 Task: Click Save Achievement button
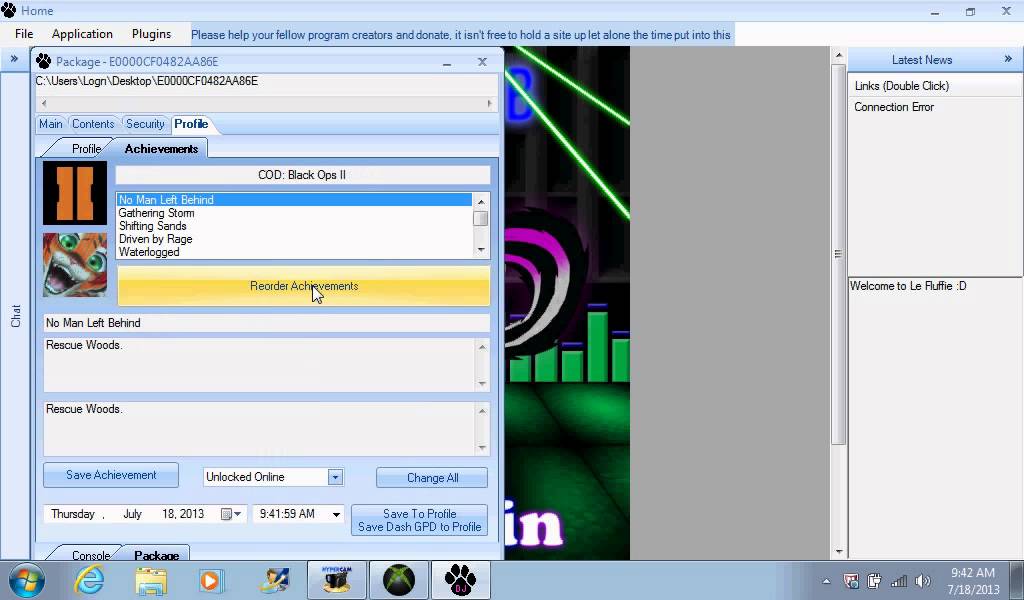point(111,475)
